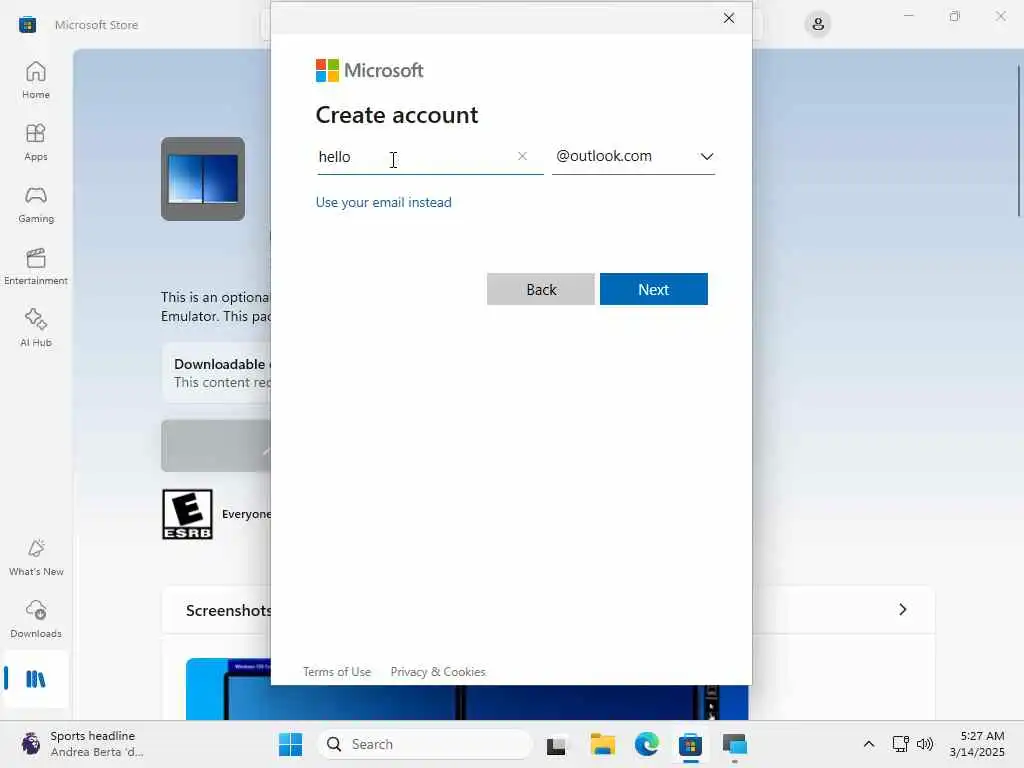Screen dimensions: 1024x768
Task: Click the Microsoft logo in dialog
Action: pyautogui.click(x=370, y=71)
